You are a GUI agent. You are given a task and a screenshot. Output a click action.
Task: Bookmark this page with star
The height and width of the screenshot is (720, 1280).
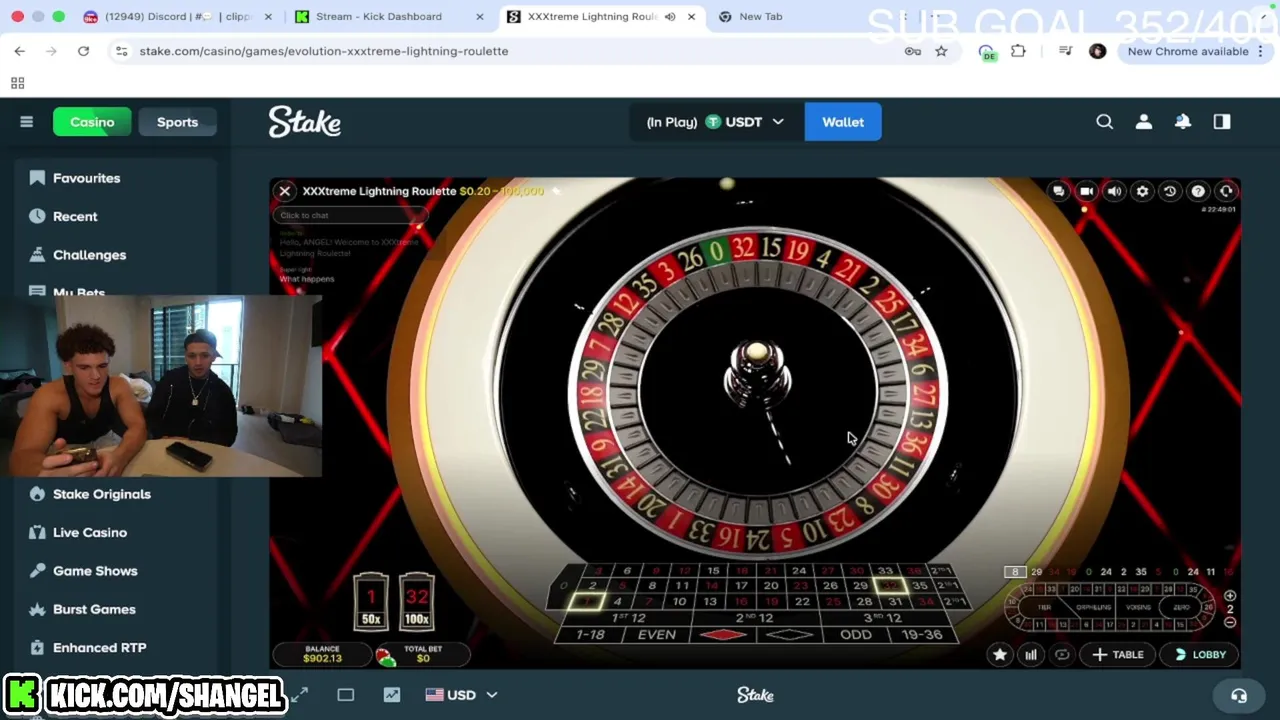coord(941,51)
